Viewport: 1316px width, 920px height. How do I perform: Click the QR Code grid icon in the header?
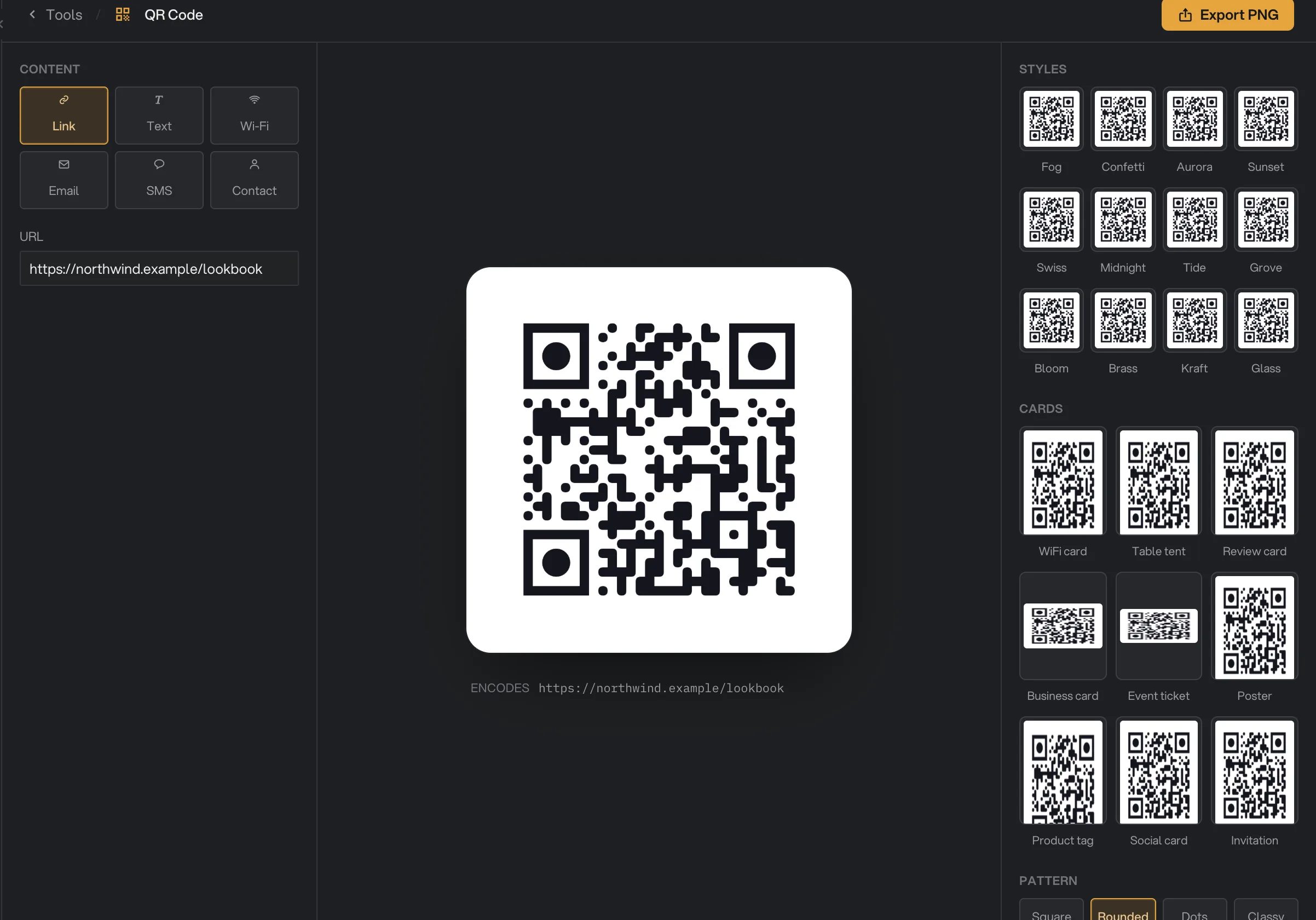(123, 14)
